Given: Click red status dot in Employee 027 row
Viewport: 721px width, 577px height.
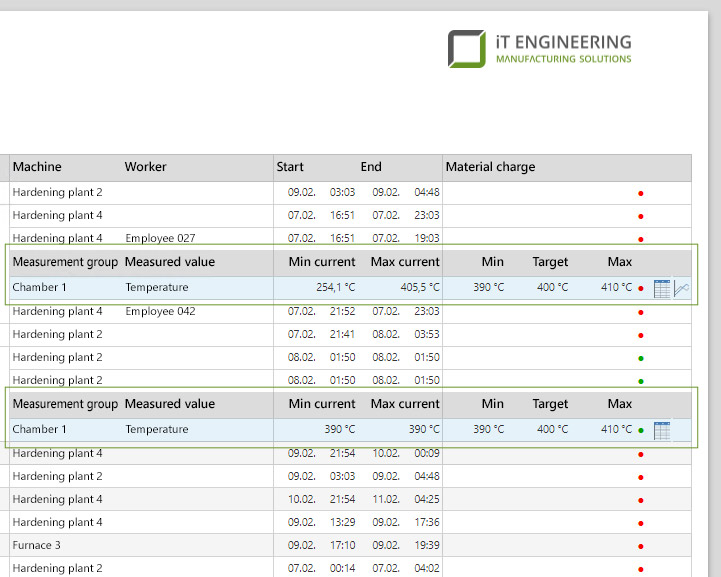Looking at the screenshot, I should (x=640, y=239).
